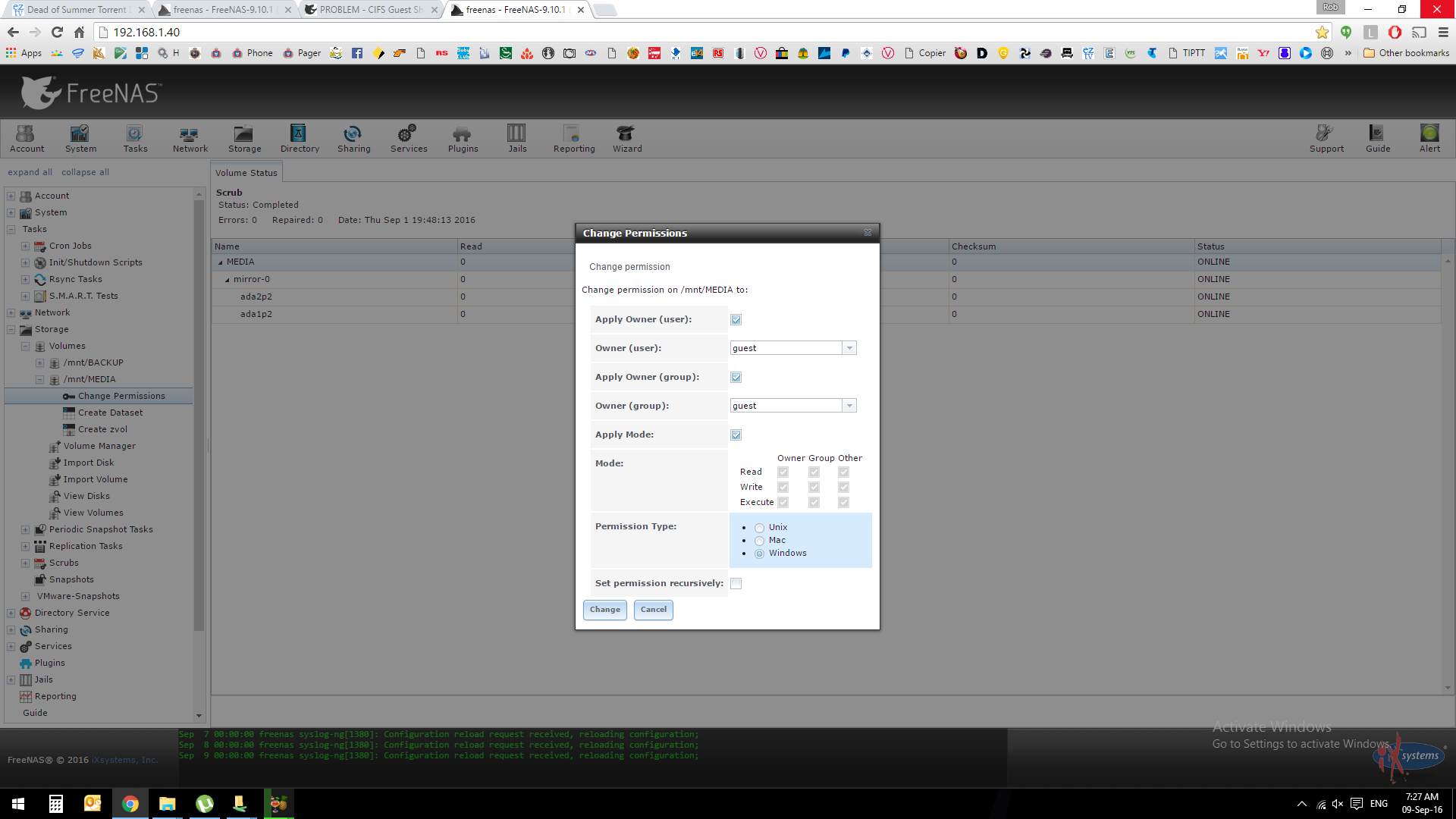Collapse the Storage tree node
This screenshot has width=1456, height=819.
(11, 329)
